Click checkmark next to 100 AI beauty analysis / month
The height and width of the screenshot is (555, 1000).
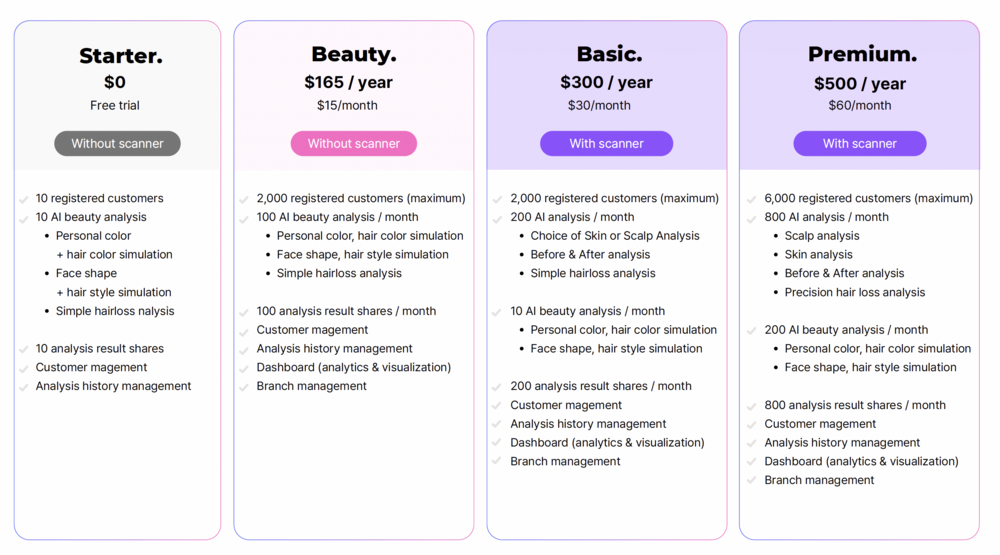coord(244,218)
